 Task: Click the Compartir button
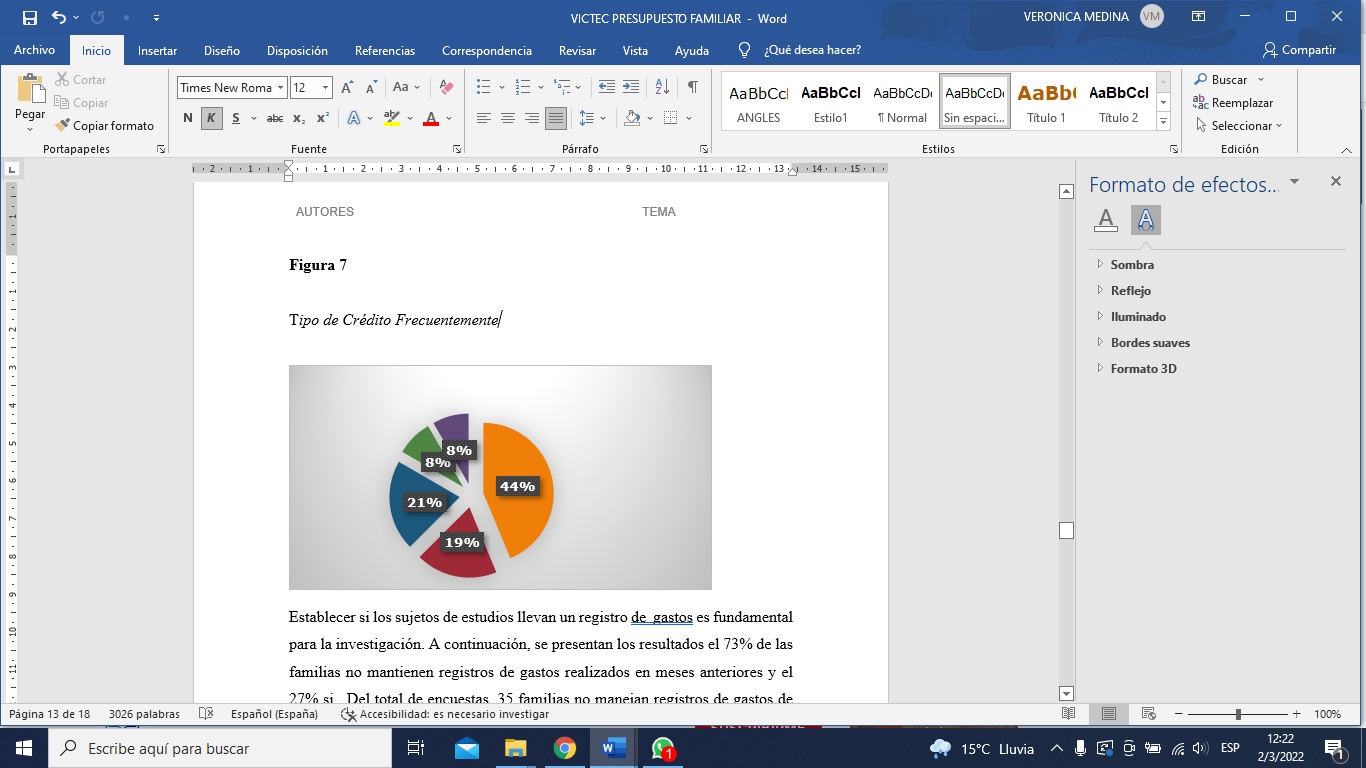[1300, 50]
